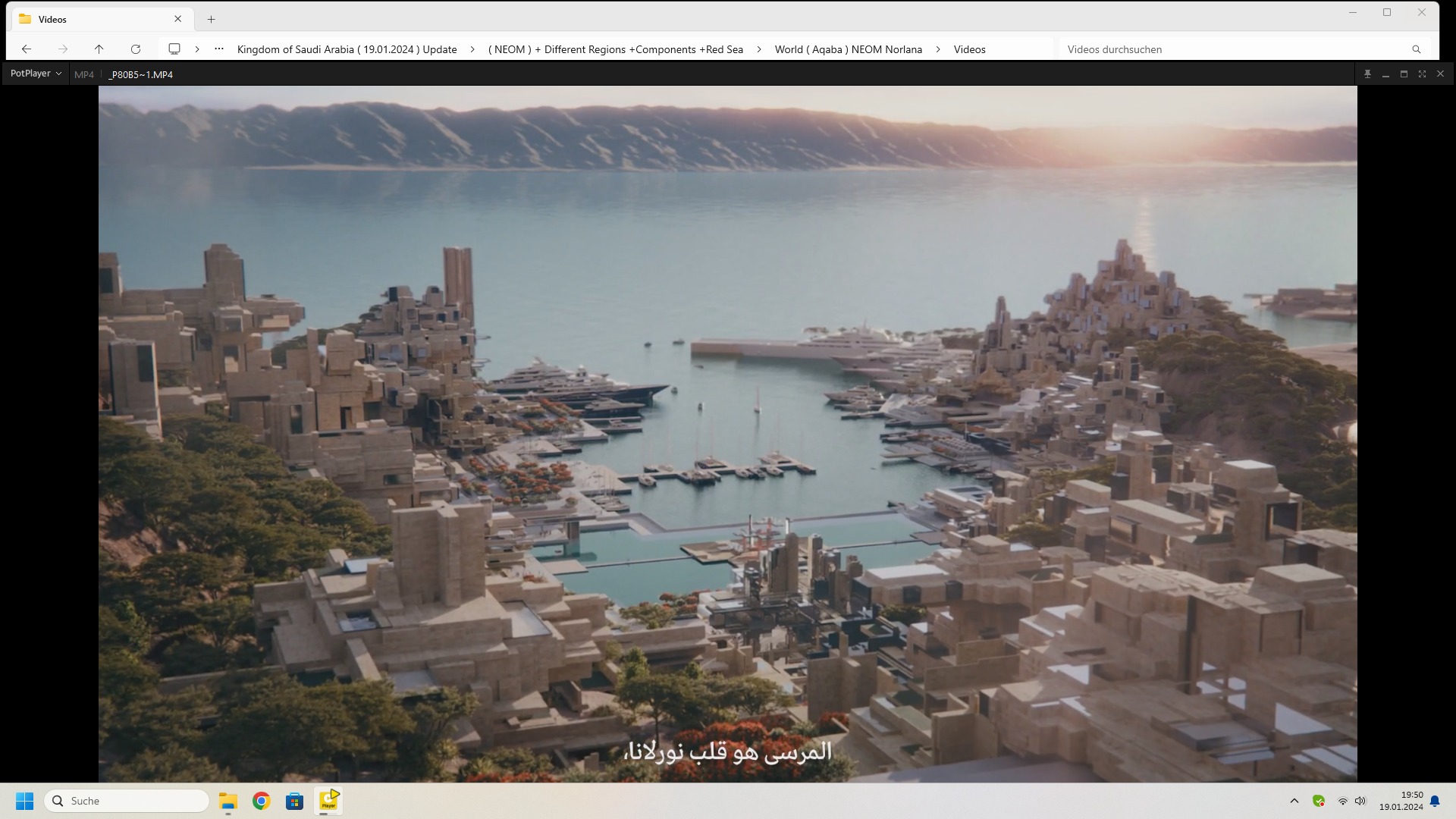Screen dimensions: 1456x819
Task: Maximize the File Explorer window
Action: click(1387, 12)
